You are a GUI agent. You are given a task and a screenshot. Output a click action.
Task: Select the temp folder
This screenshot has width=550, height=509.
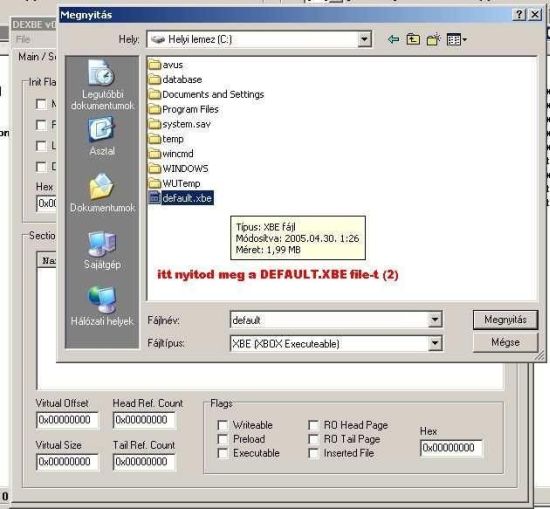point(166,139)
